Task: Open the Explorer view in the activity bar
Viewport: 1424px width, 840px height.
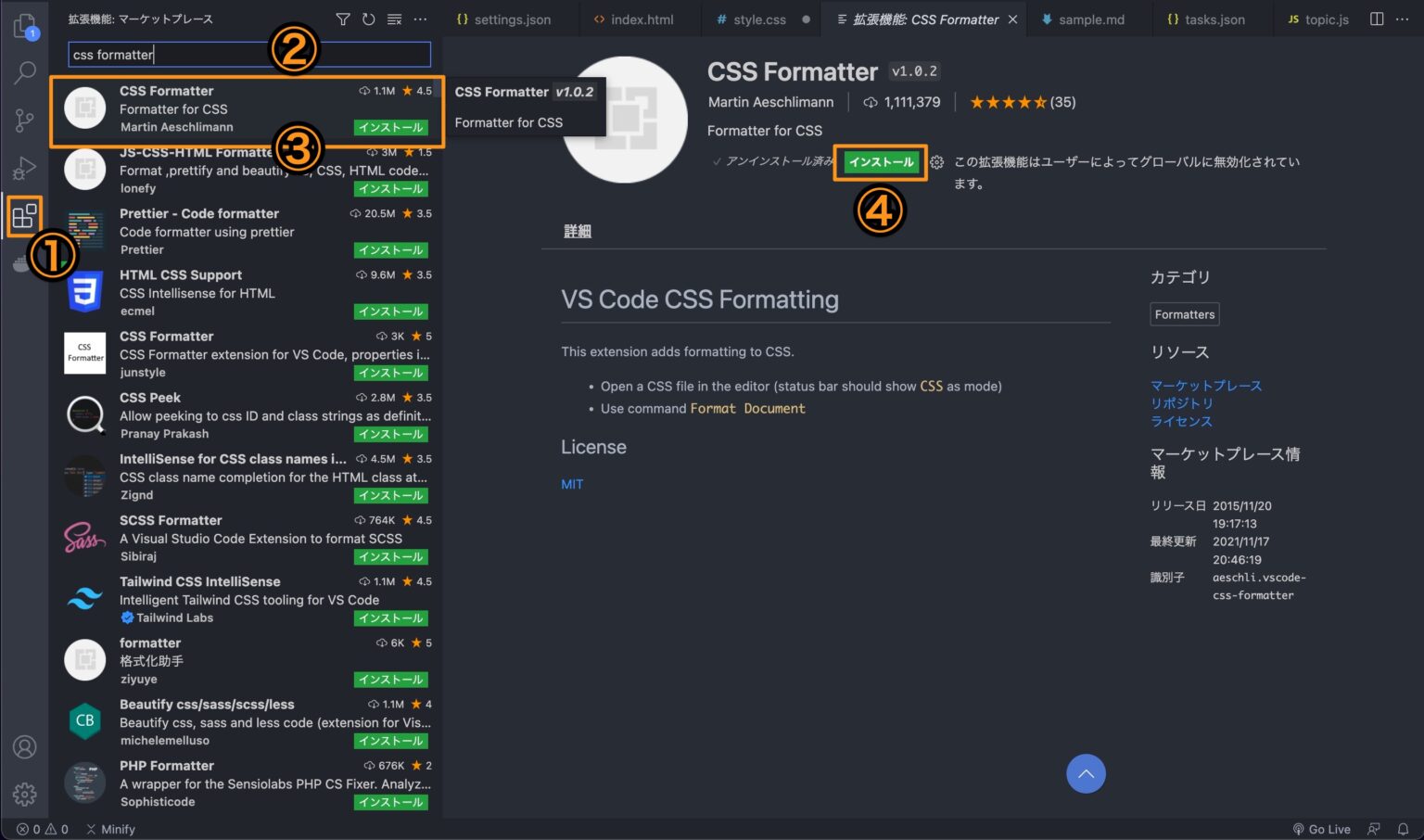Action: pyautogui.click(x=25, y=25)
